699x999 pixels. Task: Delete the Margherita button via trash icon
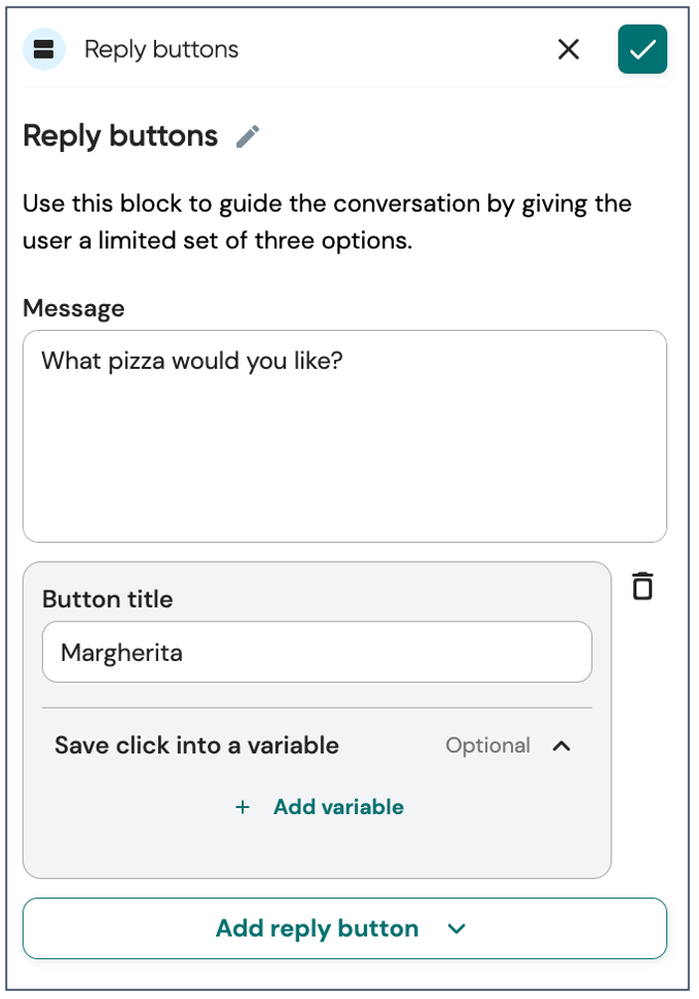642,586
